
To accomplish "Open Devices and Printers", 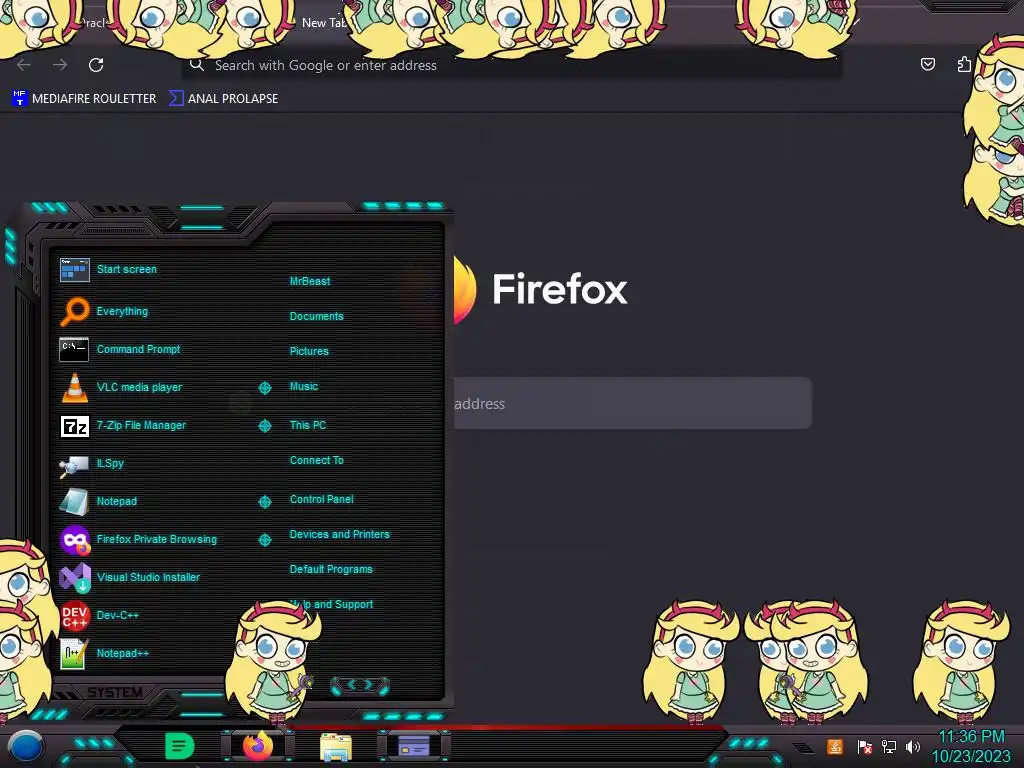I will click(339, 534).
